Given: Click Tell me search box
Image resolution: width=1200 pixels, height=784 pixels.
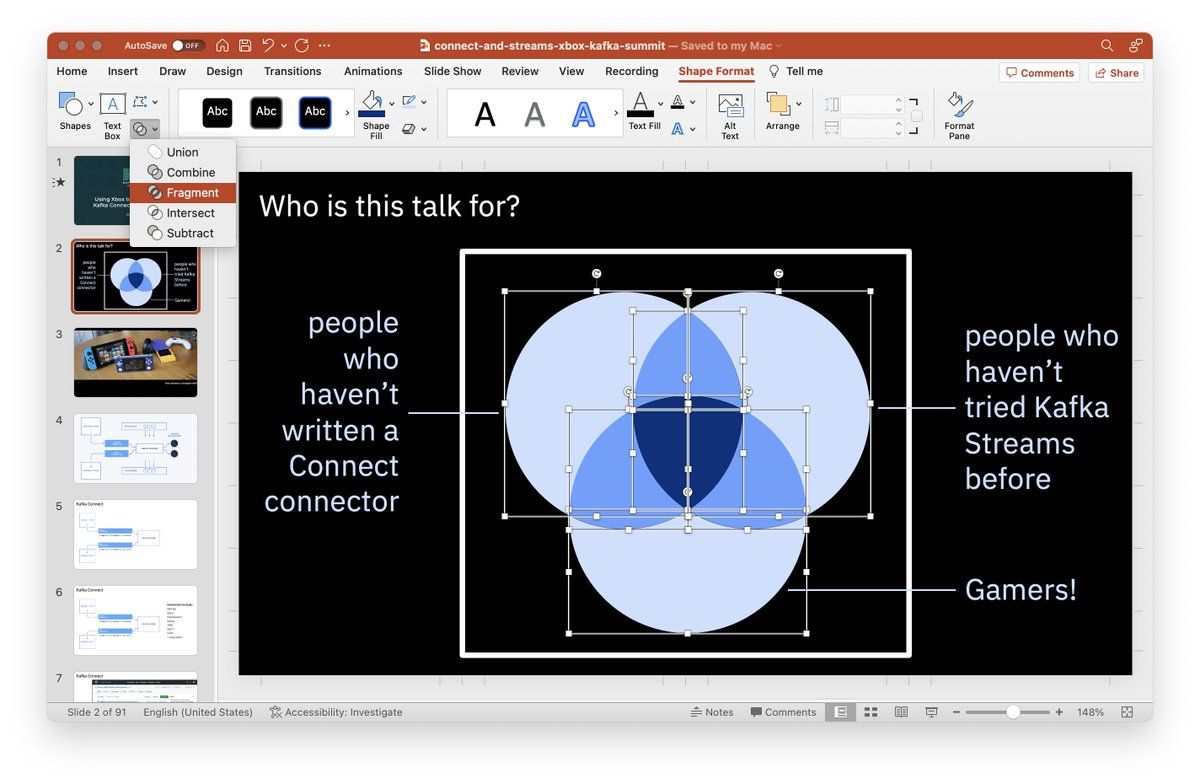Looking at the screenshot, I should tap(796, 72).
